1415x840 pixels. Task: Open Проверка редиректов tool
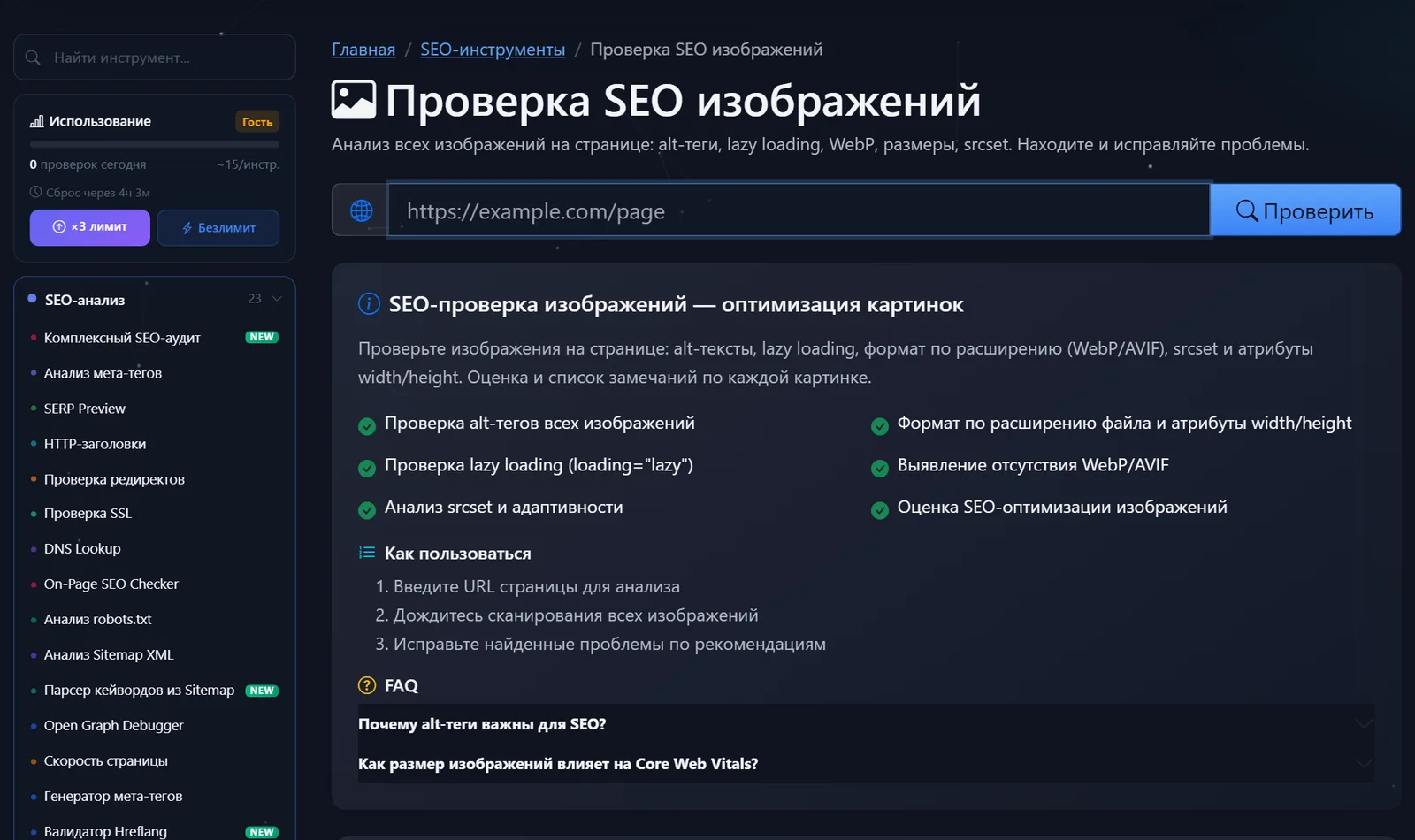pyautogui.click(x=114, y=479)
